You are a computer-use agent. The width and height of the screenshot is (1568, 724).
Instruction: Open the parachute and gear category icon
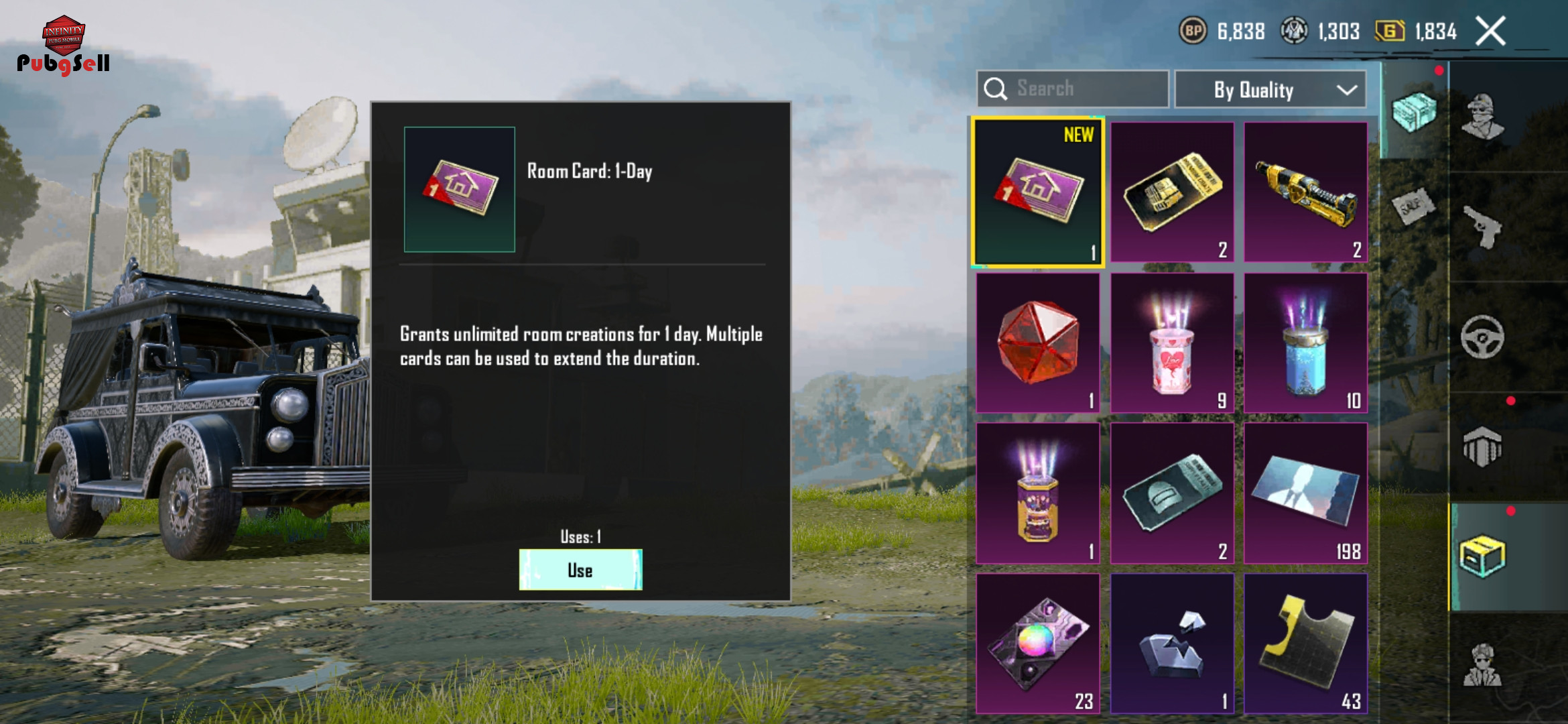(1482, 446)
